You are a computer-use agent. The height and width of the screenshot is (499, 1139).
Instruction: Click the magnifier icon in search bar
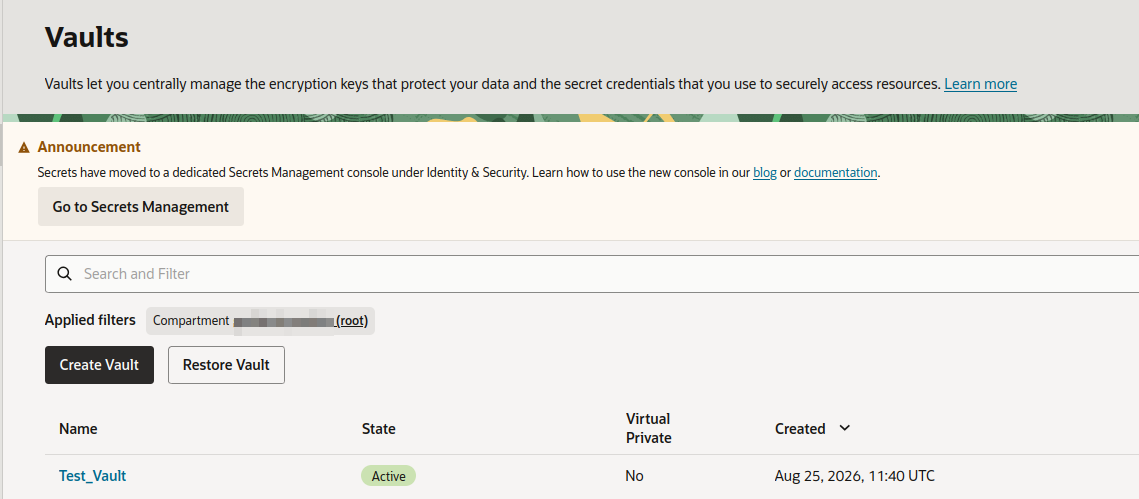[x=65, y=274]
